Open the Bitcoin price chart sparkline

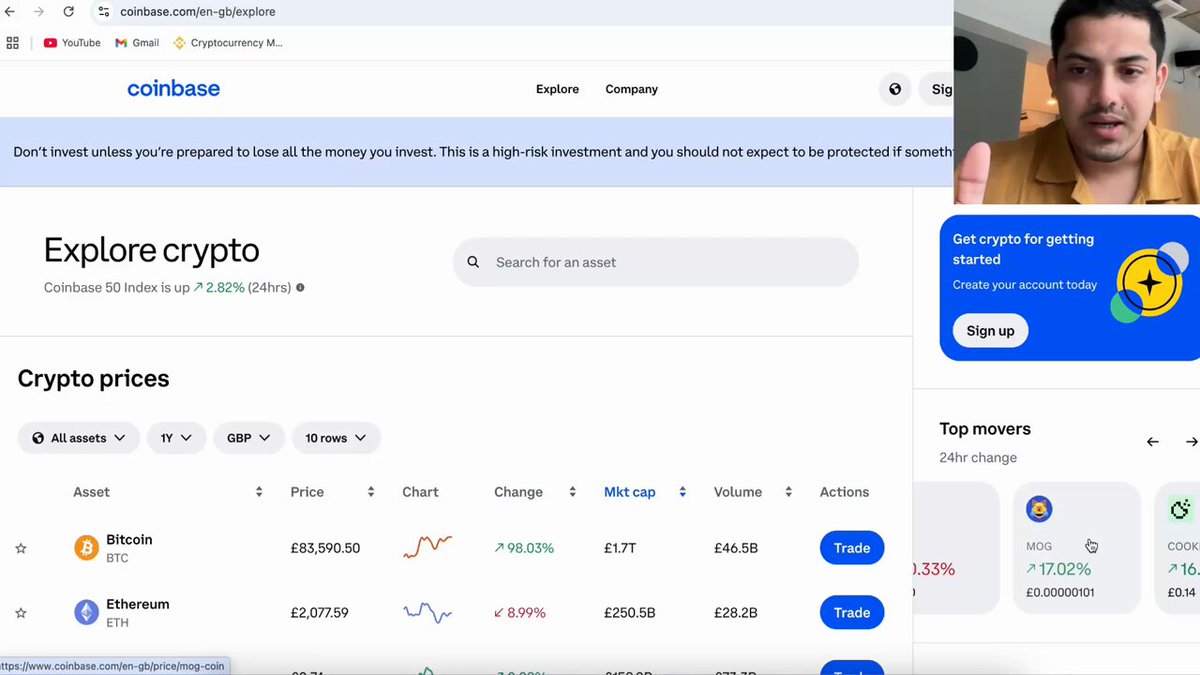pos(428,547)
